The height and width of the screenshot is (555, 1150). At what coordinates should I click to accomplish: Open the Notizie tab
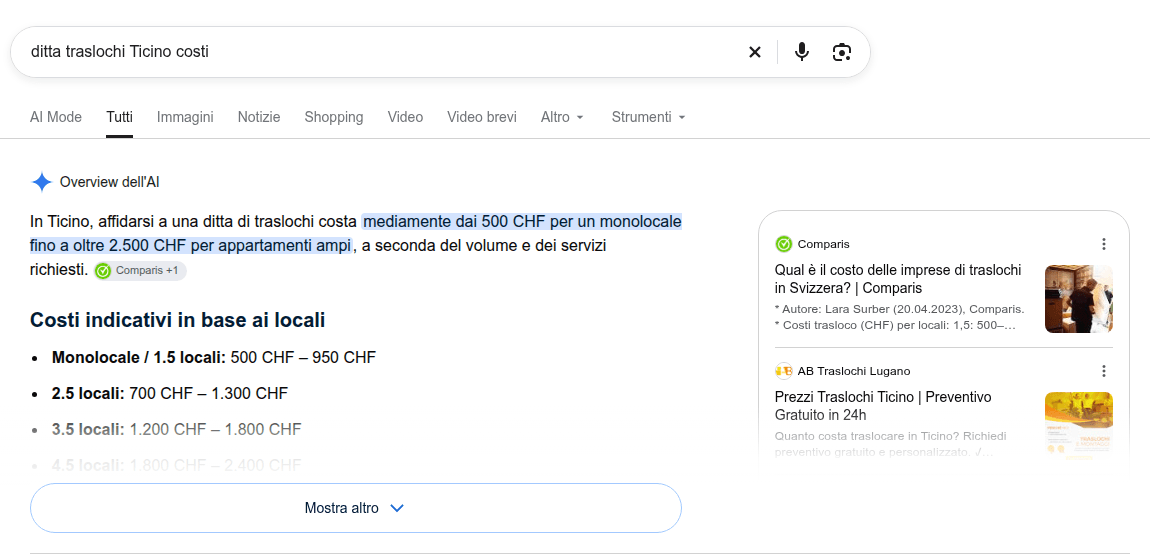point(259,117)
